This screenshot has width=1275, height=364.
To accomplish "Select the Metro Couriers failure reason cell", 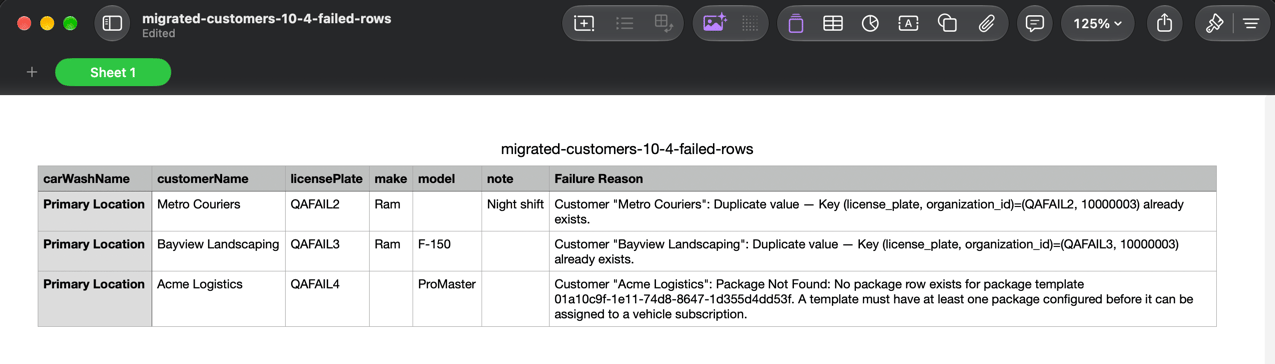I will pos(883,211).
